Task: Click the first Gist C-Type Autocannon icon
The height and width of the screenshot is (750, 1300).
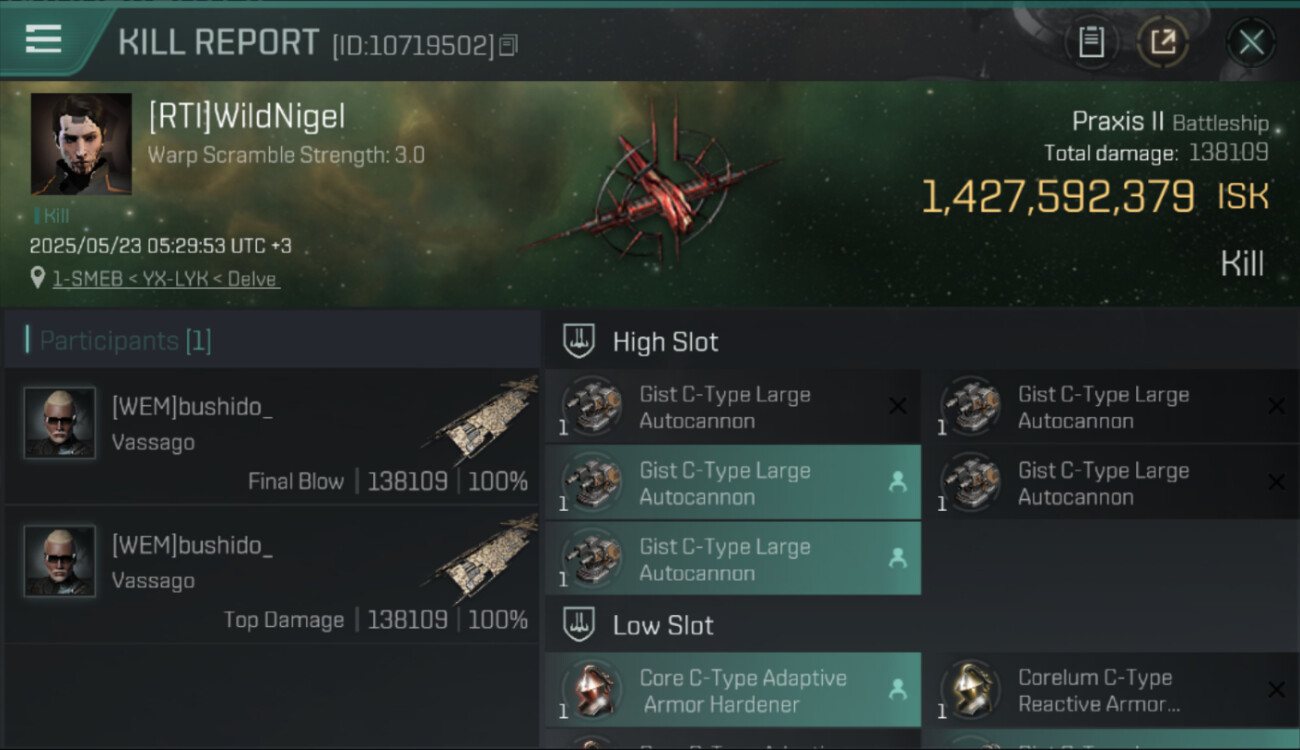Action: (x=592, y=407)
